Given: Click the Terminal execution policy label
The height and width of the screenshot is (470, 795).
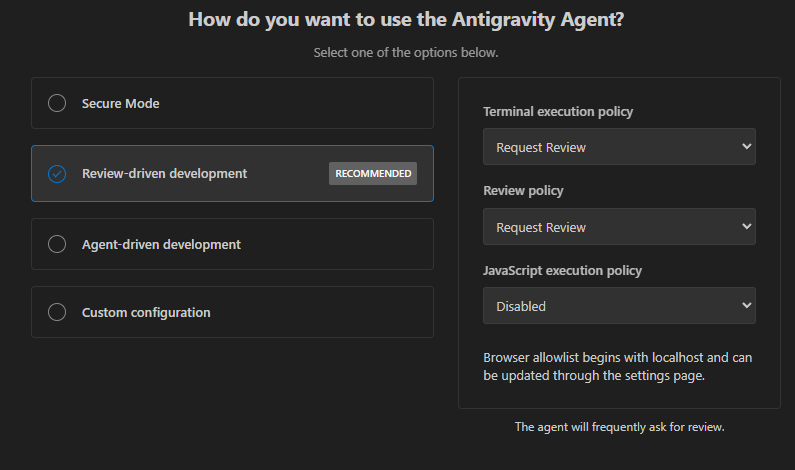Looking at the screenshot, I should point(558,112).
